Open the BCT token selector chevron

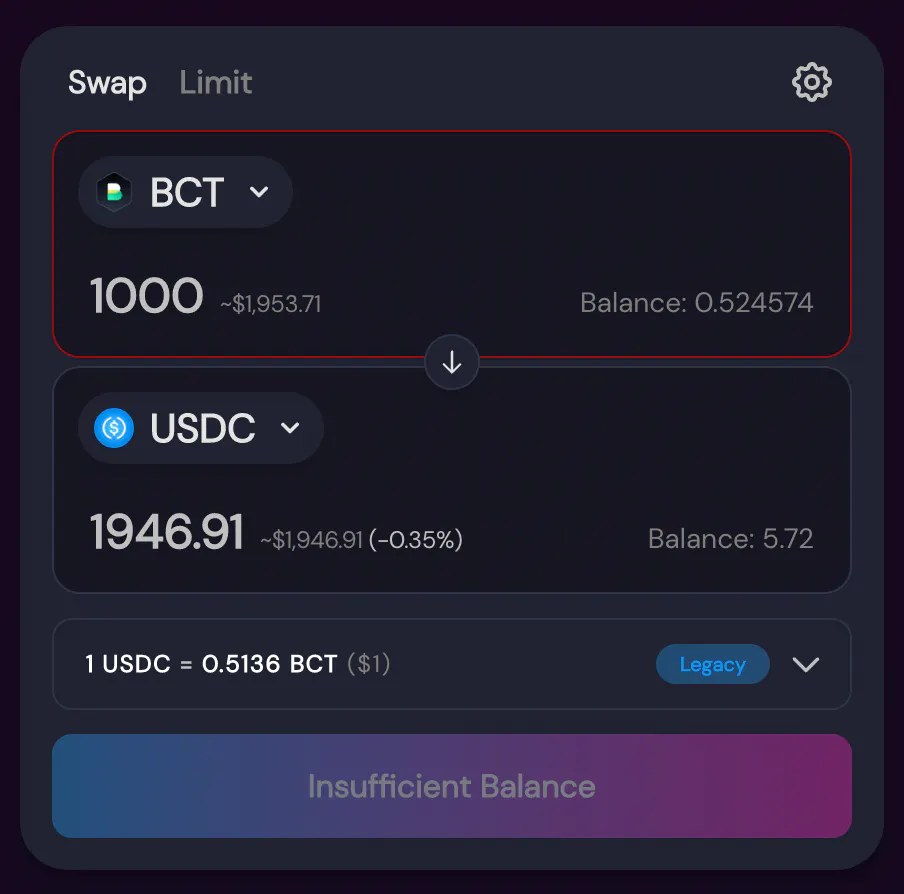point(259,192)
